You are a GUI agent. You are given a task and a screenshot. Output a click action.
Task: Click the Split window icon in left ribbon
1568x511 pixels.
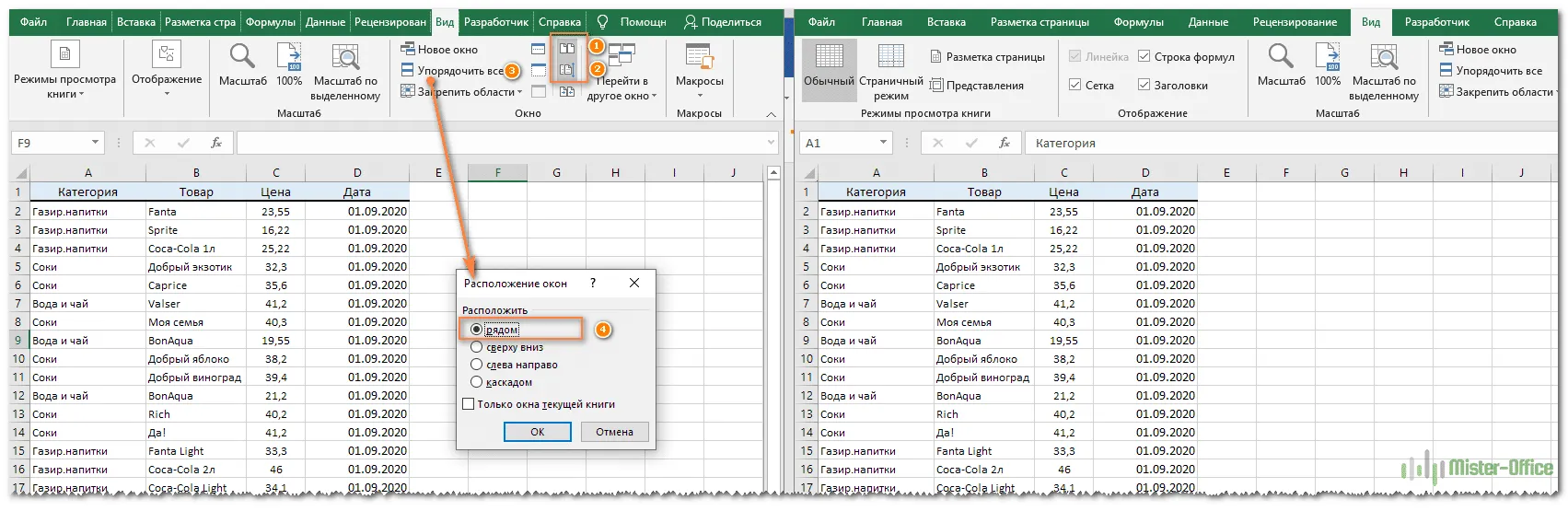[x=539, y=49]
